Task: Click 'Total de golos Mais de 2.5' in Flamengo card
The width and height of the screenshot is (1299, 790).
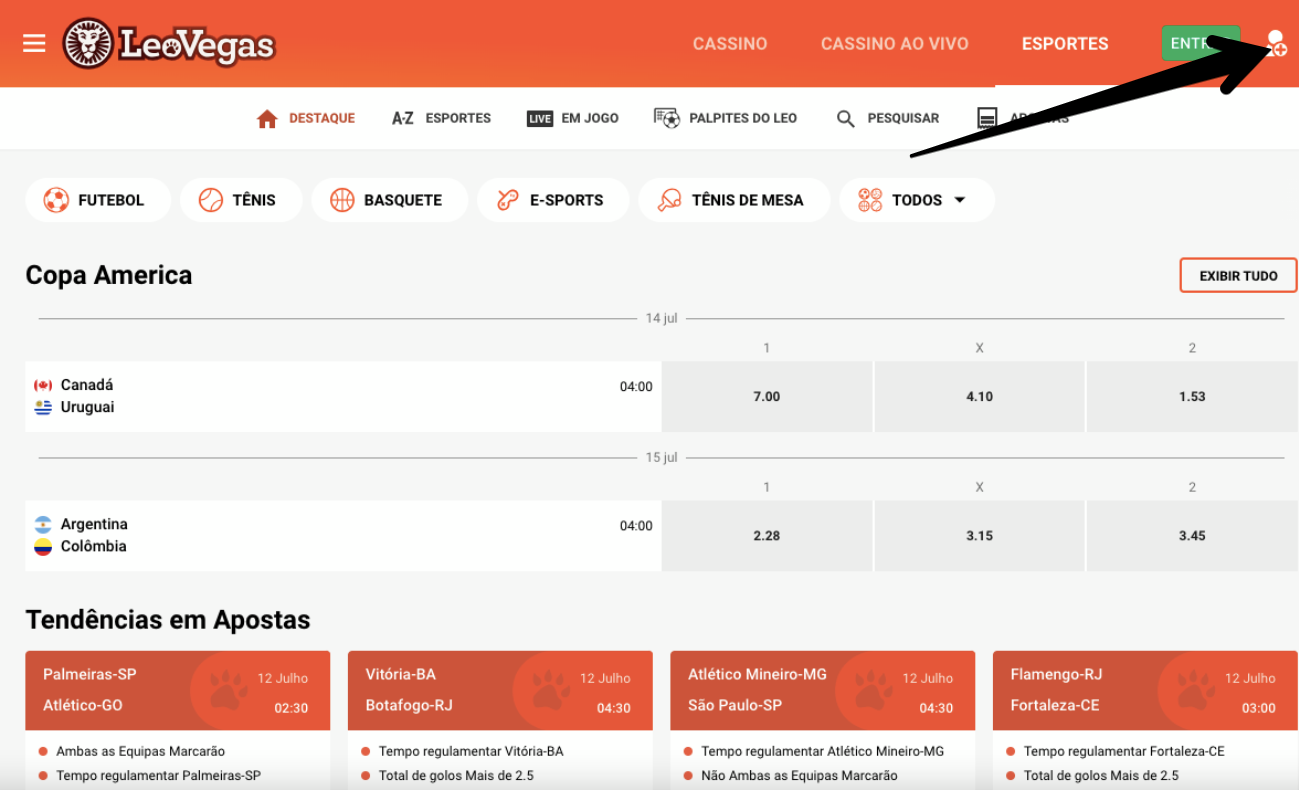Action: pos(1101,775)
